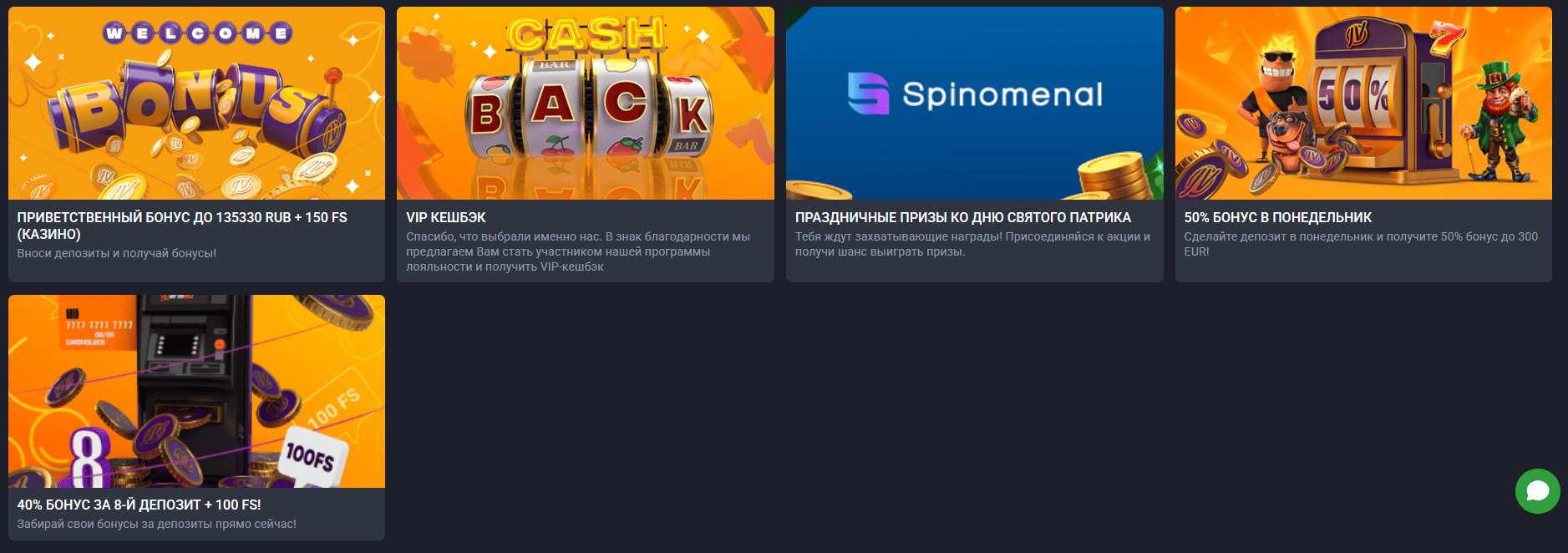The image size is (1568, 553).
Task: Click the Welcome Bonus banner image
Action: [x=196, y=103]
